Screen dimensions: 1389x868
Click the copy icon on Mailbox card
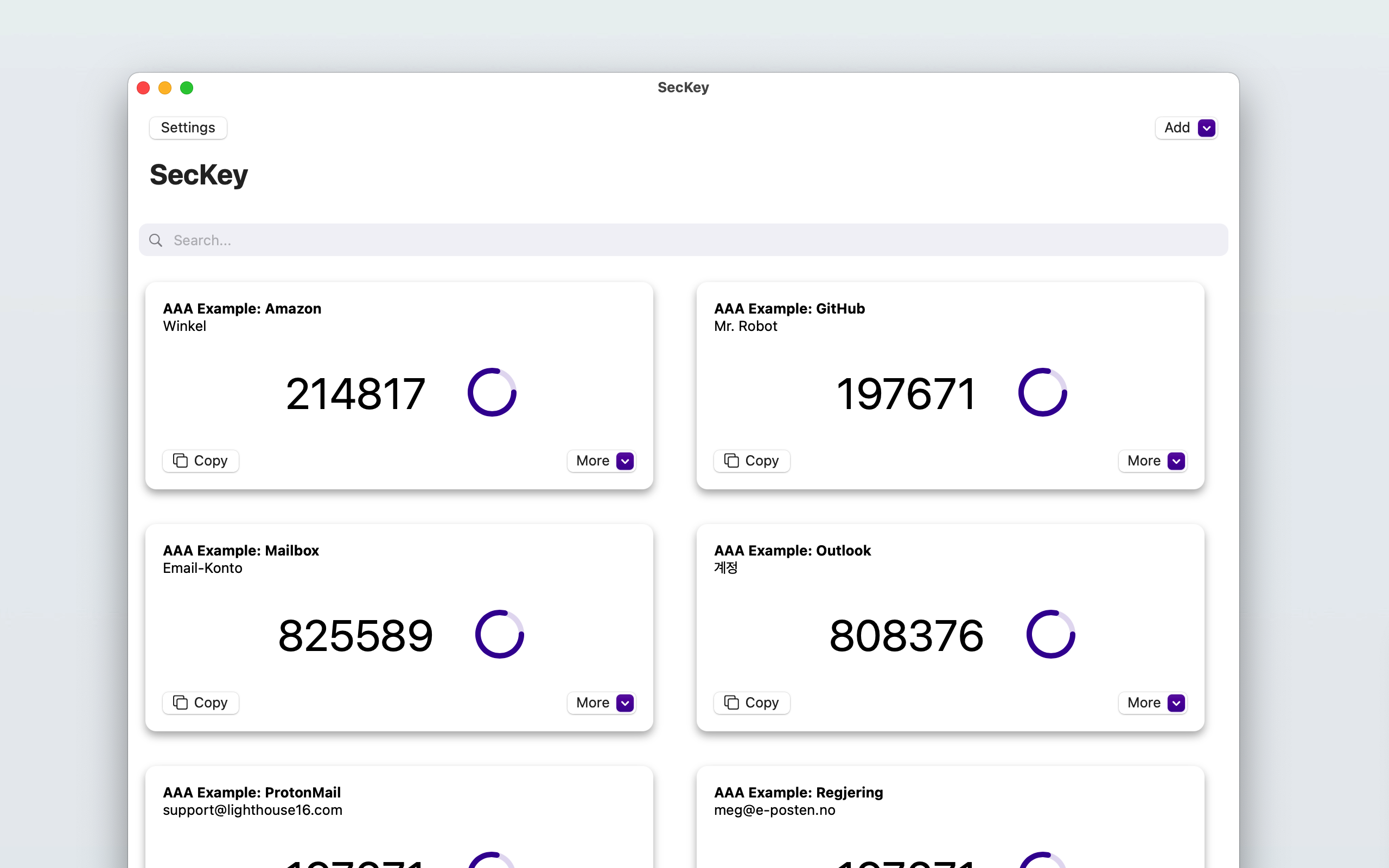click(x=180, y=702)
